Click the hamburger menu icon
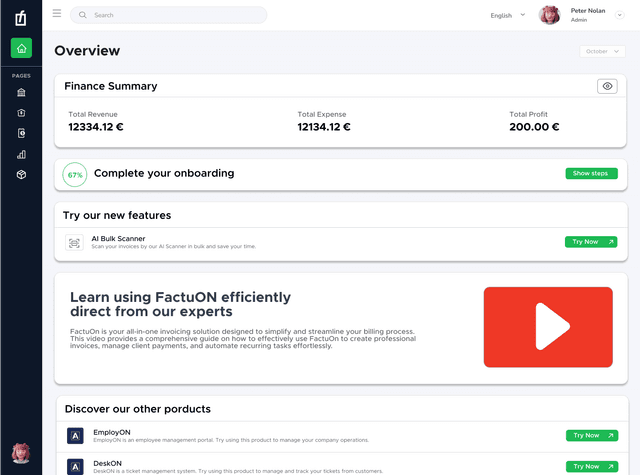The image size is (640, 475). coord(57,13)
